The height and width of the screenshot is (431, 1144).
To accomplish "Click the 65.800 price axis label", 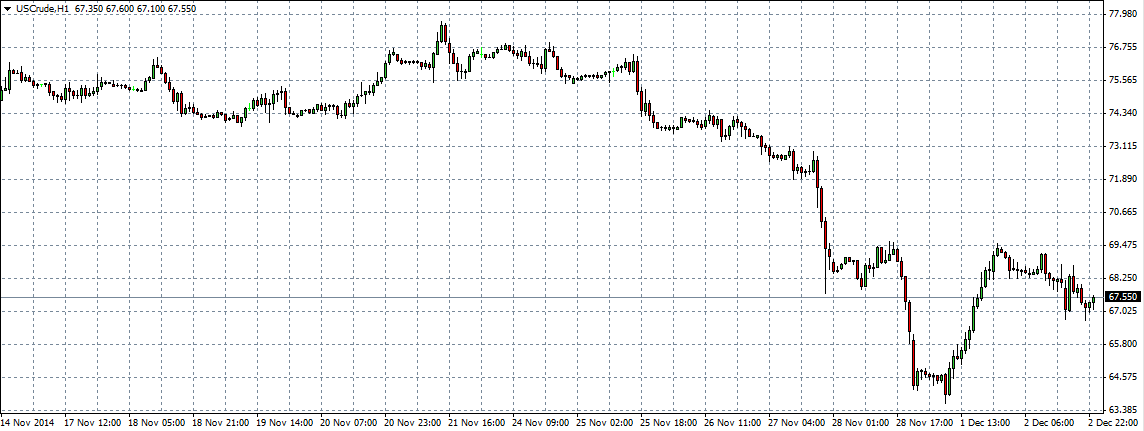I will coord(1122,344).
